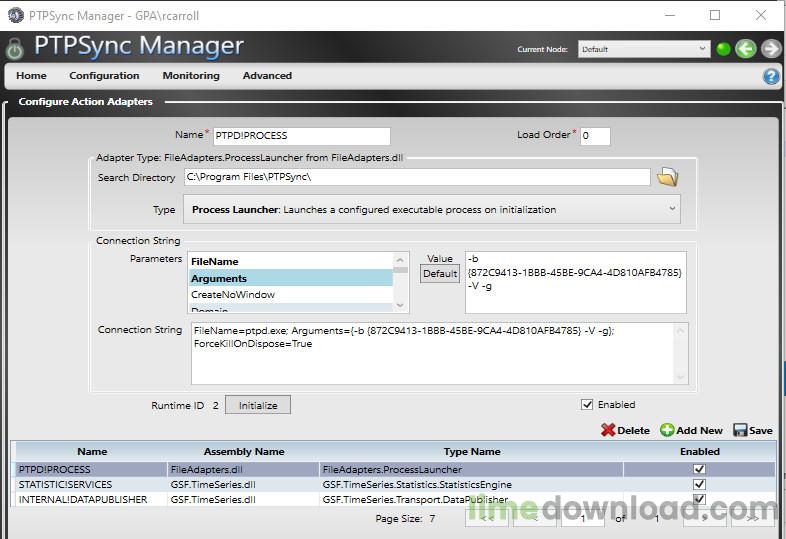Open the Configuration menu

(104, 76)
